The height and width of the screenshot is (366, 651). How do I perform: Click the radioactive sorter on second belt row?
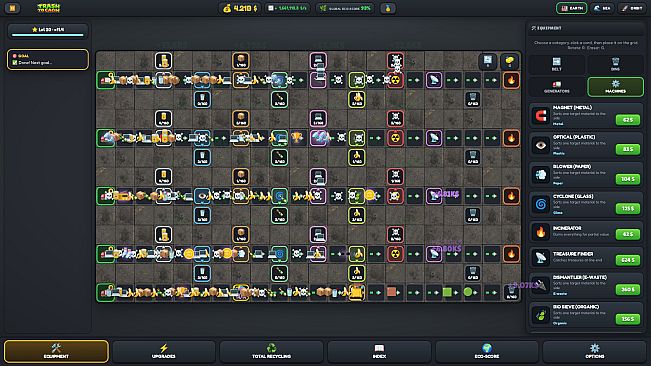point(395,138)
